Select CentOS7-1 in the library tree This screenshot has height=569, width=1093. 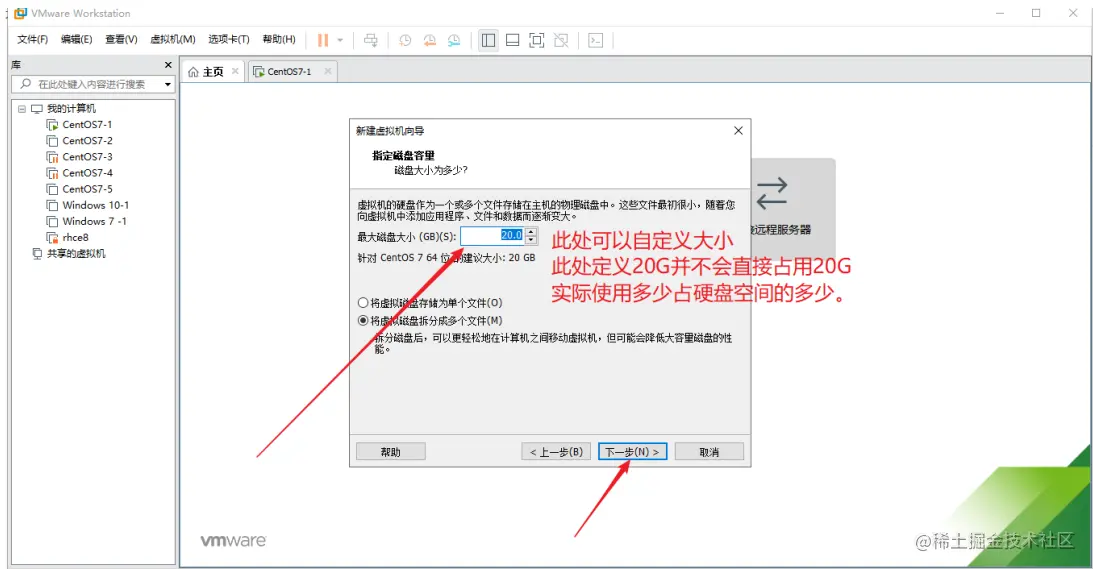click(86, 125)
